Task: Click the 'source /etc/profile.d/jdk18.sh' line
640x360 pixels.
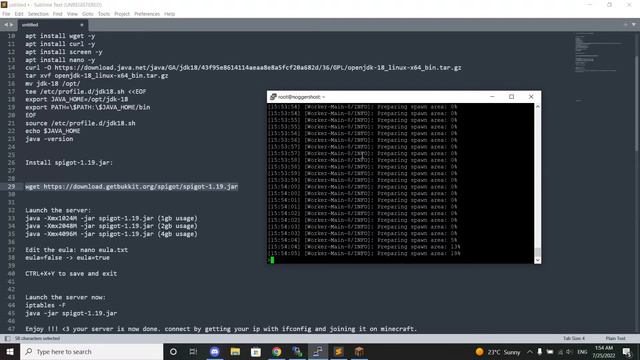Action: (80, 123)
